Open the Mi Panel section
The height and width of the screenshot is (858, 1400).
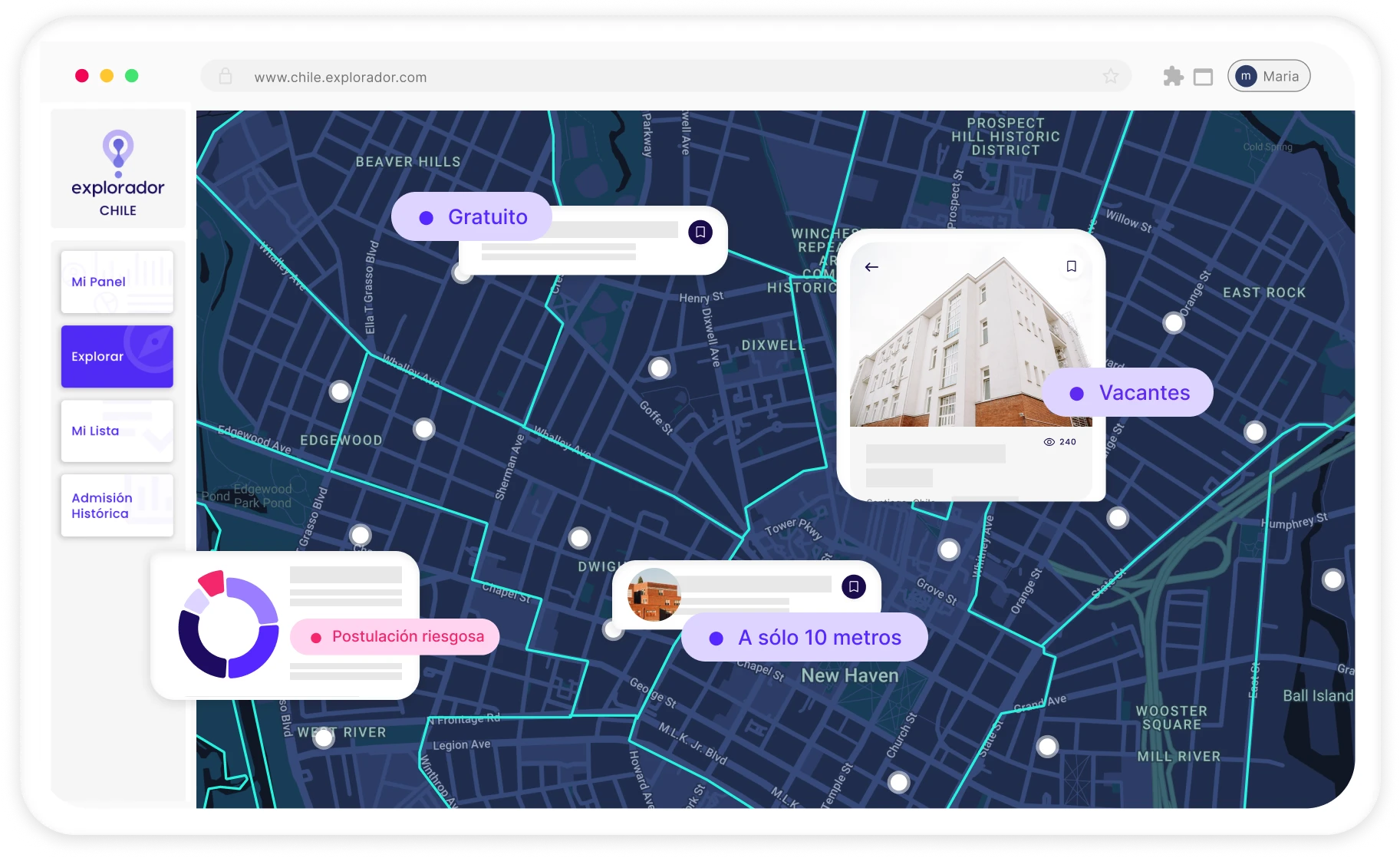pos(117,282)
